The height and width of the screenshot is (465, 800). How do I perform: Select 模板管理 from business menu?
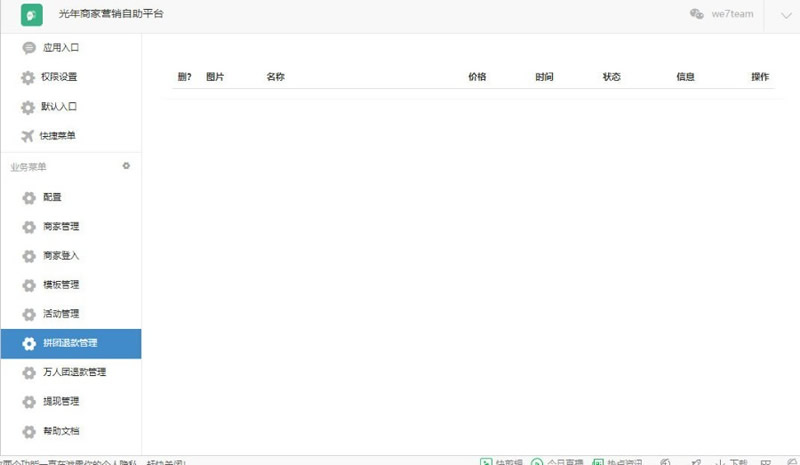click(61, 285)
